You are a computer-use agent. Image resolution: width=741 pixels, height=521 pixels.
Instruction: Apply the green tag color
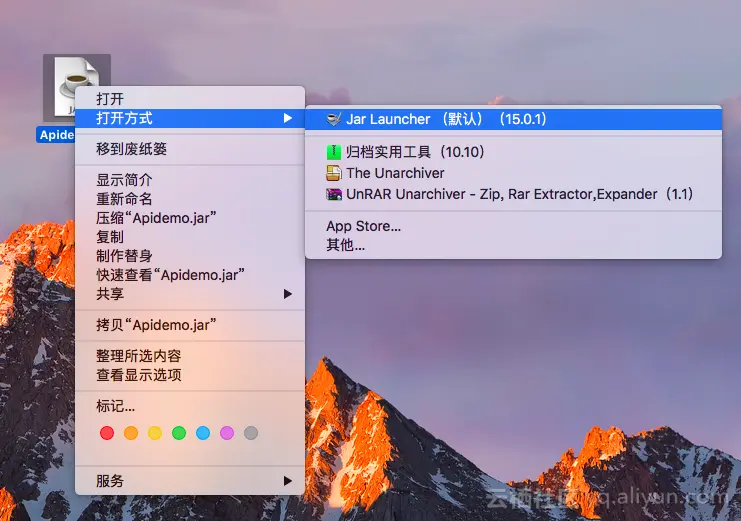click(179, 433)
